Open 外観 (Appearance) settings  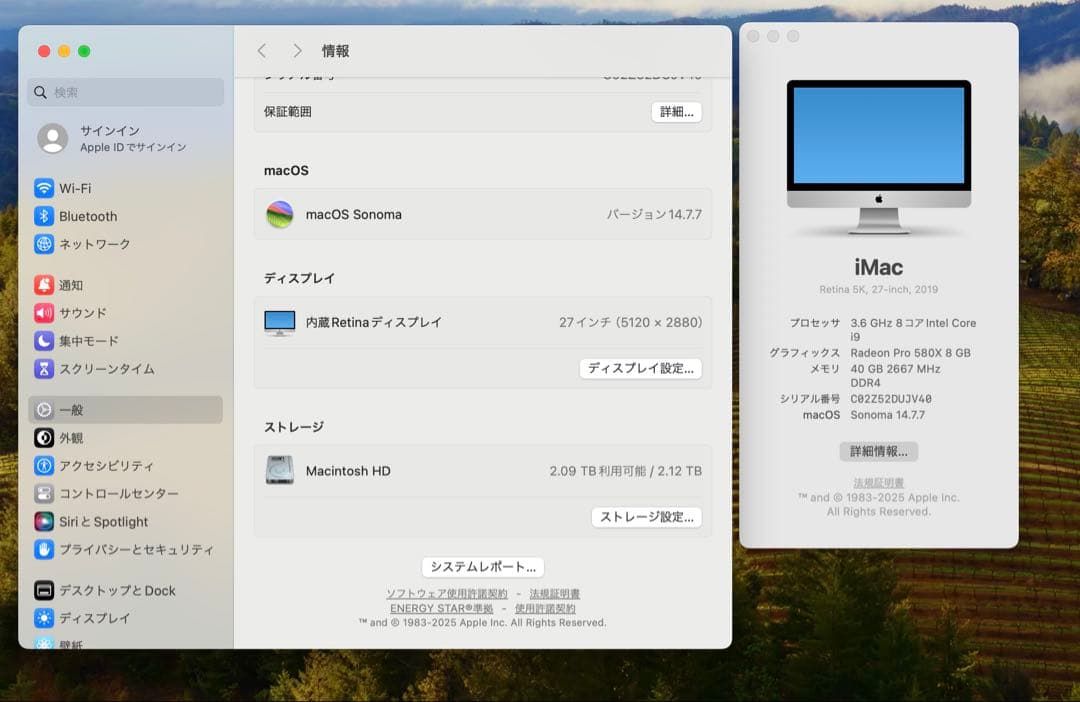(73, 437)
